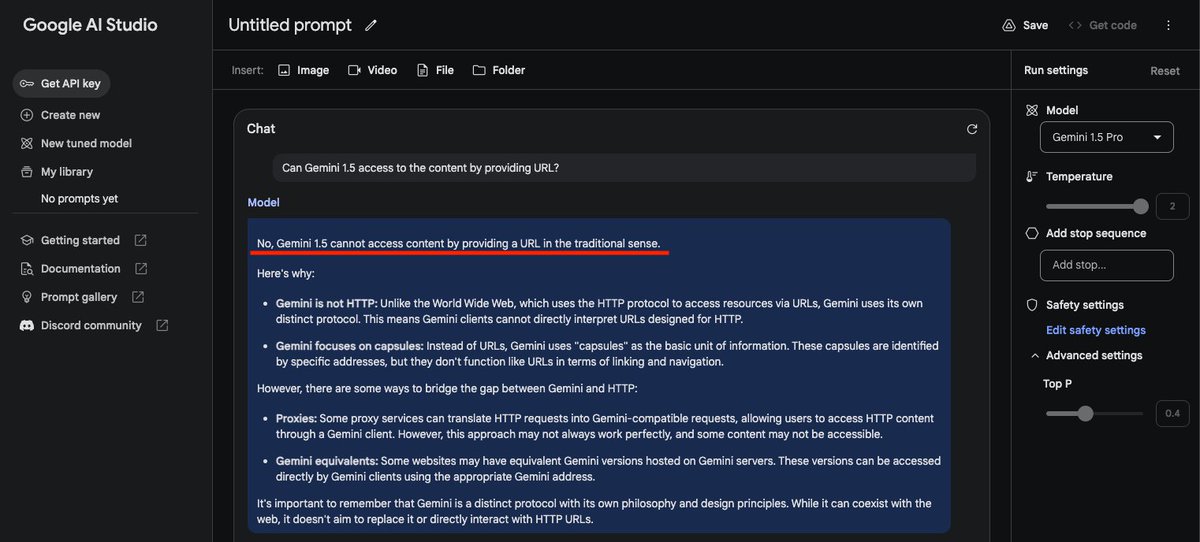1200x542 pixels.
Task: Insert an Image
Action: (303, 70)
